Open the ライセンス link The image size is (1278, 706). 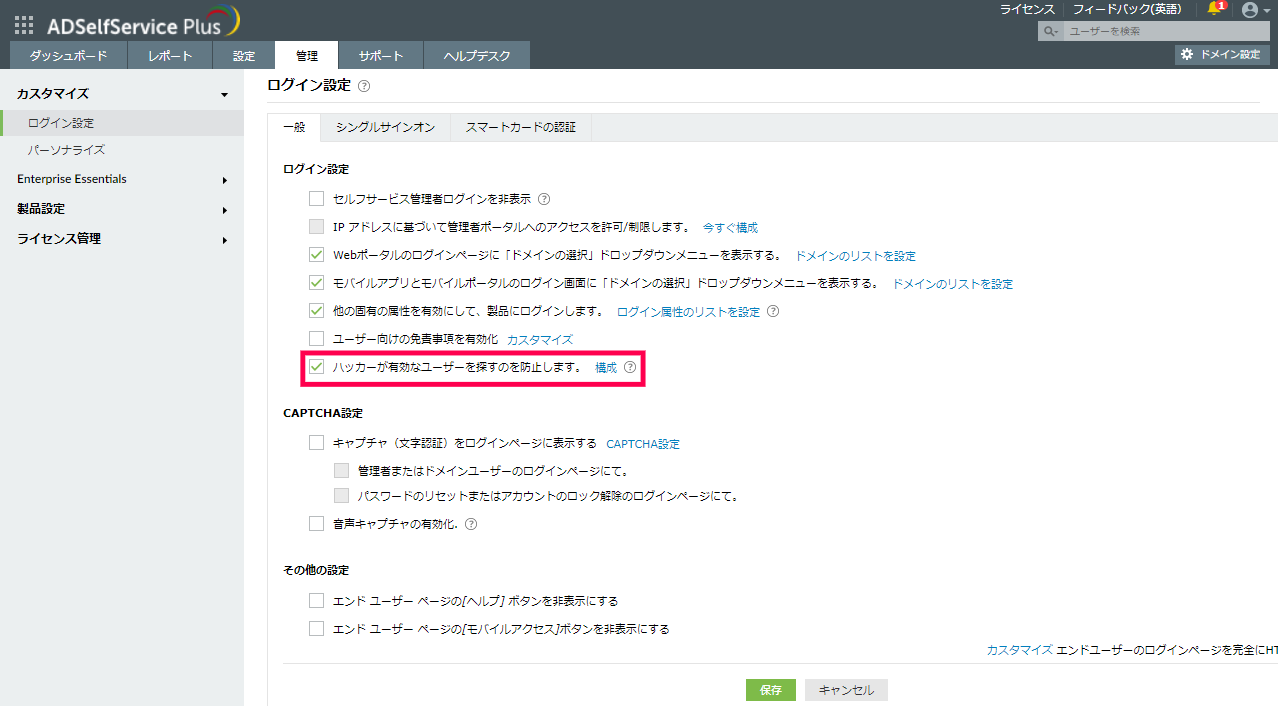[1027, 9]
